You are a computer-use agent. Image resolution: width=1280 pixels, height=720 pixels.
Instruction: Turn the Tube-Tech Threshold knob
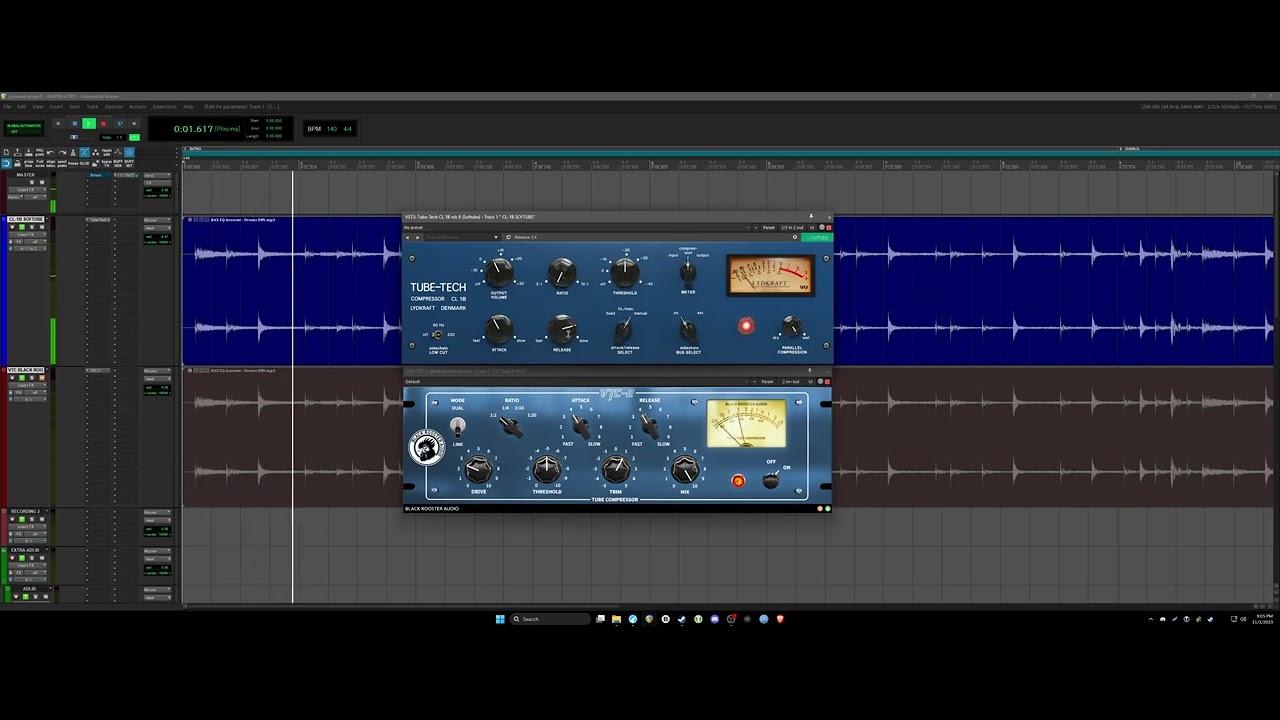pyautogui.click(x=625, y=270)
